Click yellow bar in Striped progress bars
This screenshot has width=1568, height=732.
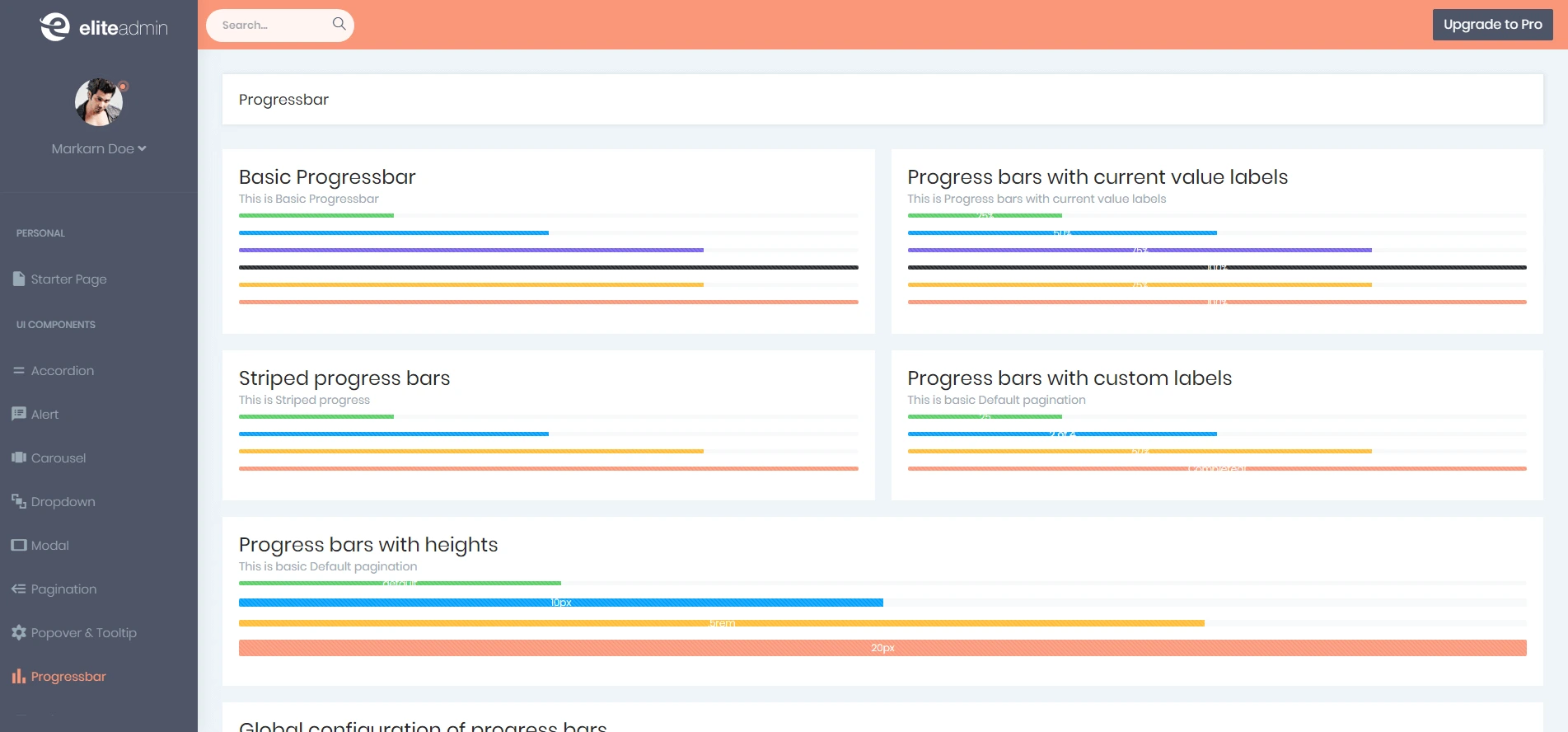[471, 451]
